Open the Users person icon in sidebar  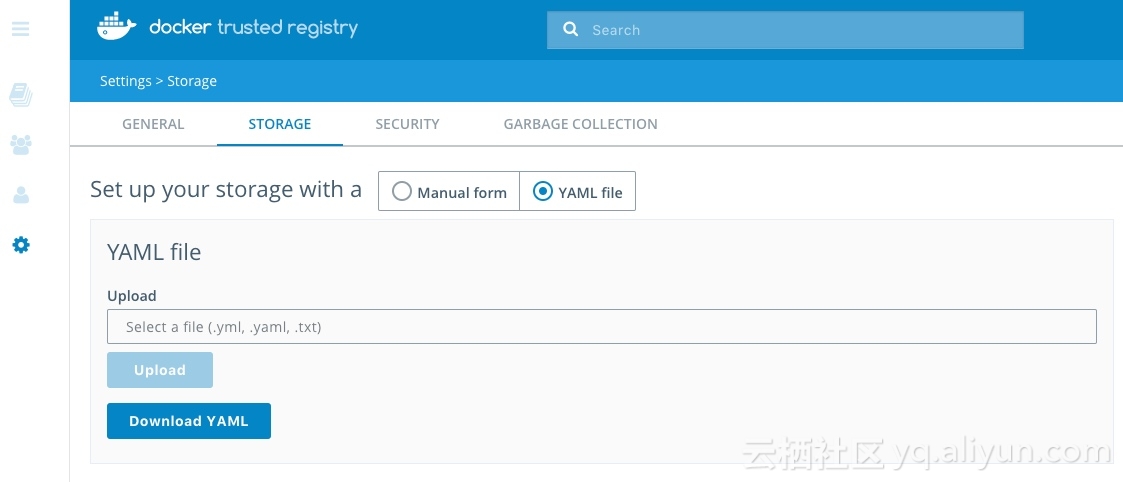point(21,195)
